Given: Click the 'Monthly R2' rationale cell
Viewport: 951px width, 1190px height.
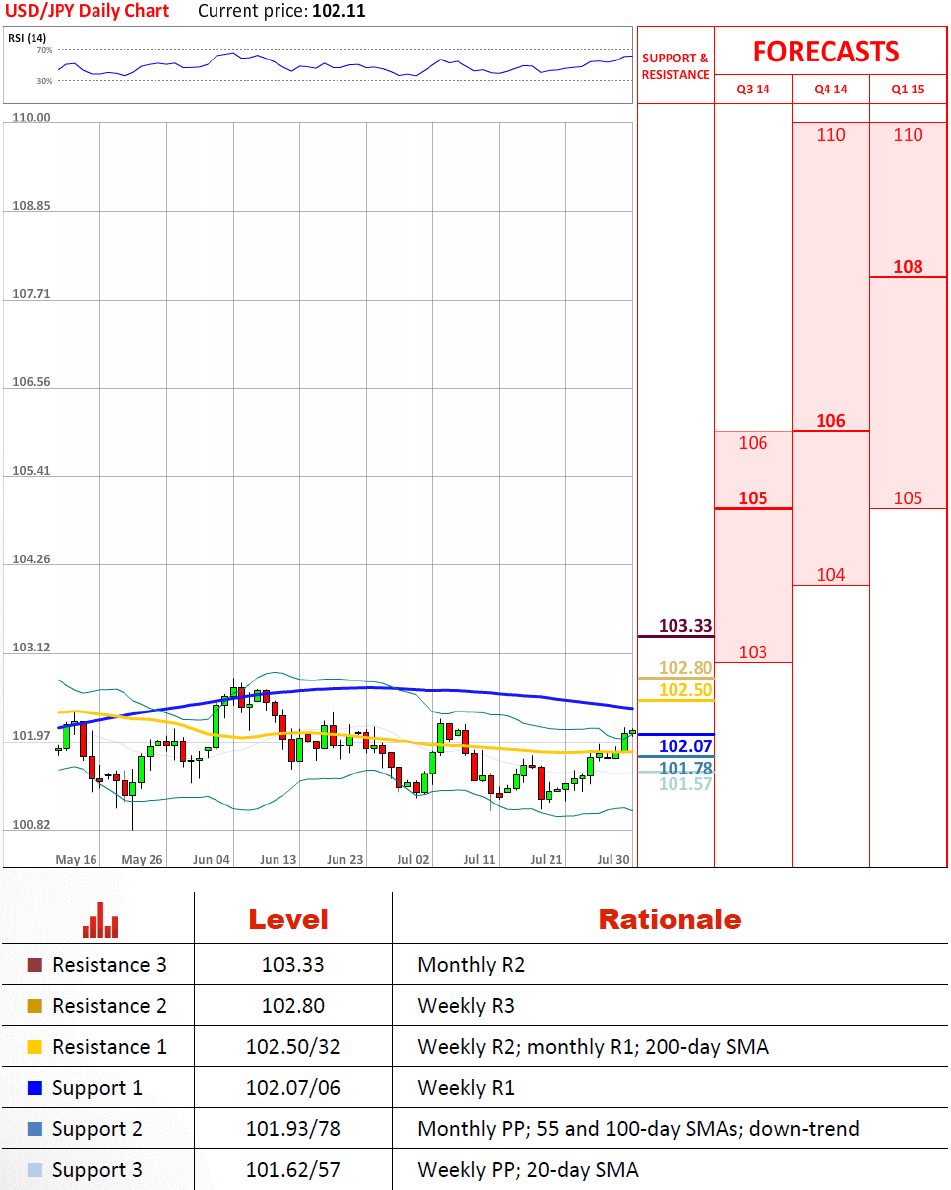Looking at the screenshot, I should pos(471,965).
